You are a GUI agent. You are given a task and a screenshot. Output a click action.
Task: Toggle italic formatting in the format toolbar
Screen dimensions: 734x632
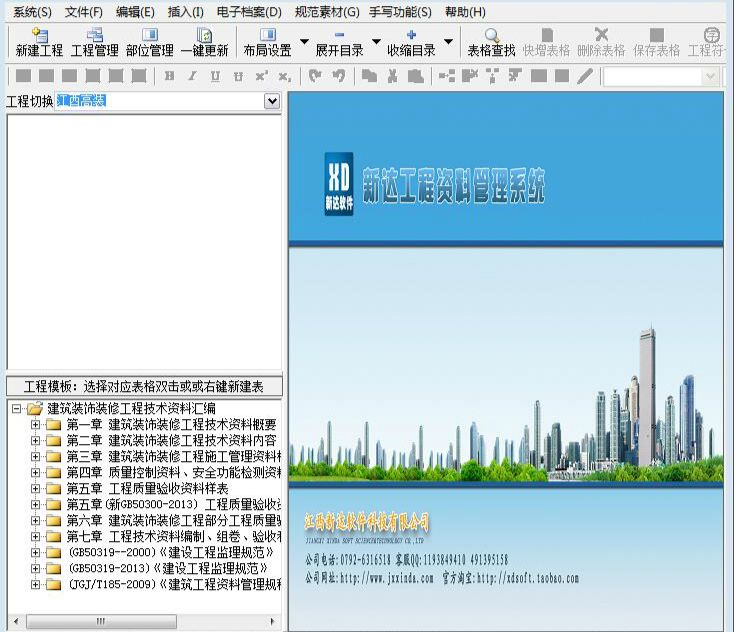click(192, 76)
